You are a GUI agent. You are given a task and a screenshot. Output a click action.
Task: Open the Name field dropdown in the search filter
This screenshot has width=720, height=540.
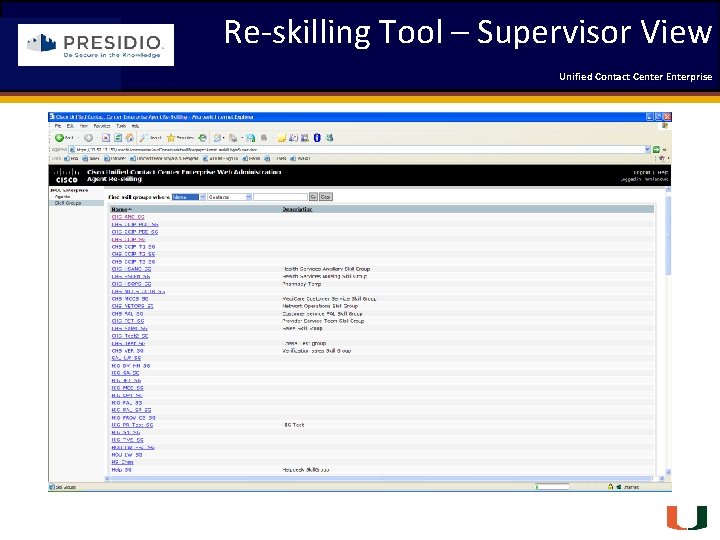pos(188,197)
